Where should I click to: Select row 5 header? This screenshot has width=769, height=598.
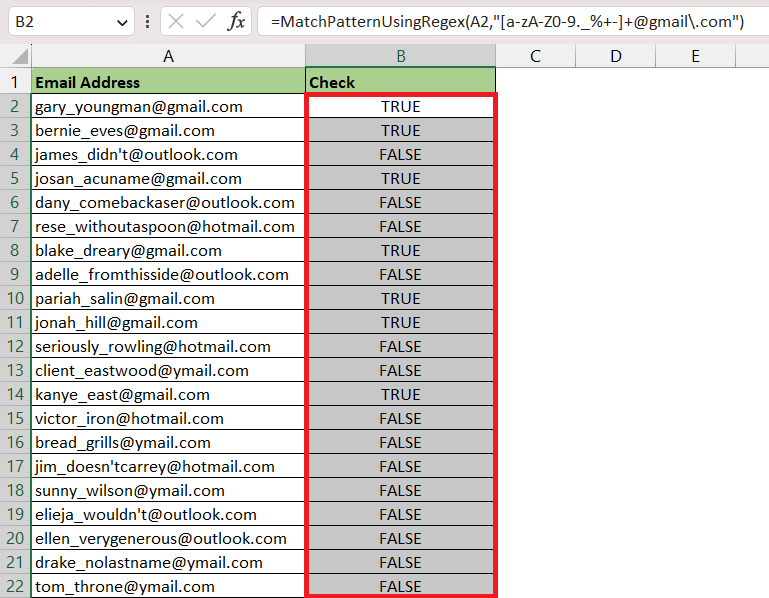[15, 178]
